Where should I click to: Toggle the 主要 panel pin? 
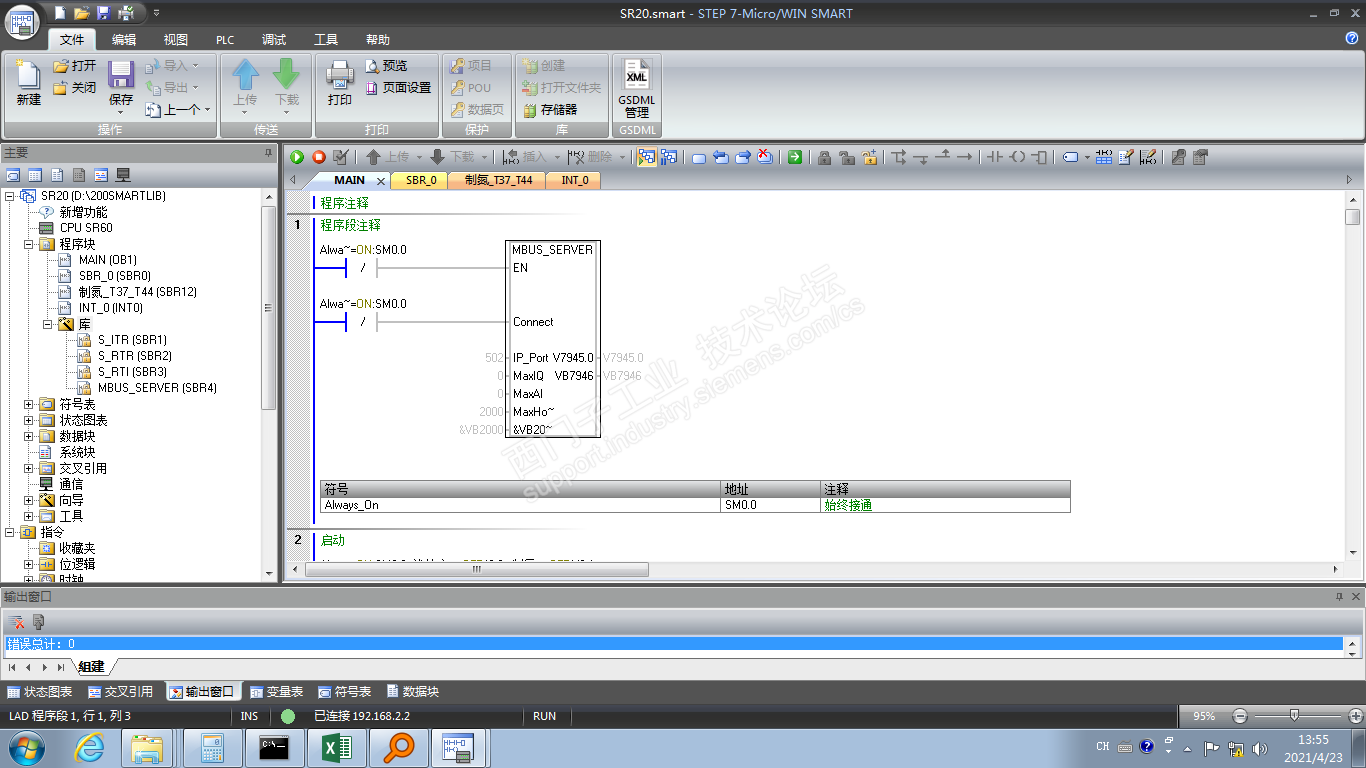point(268,152)
